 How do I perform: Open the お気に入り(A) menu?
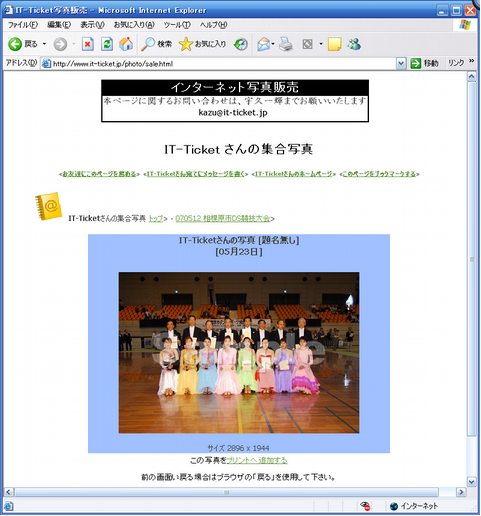point(134,25)
